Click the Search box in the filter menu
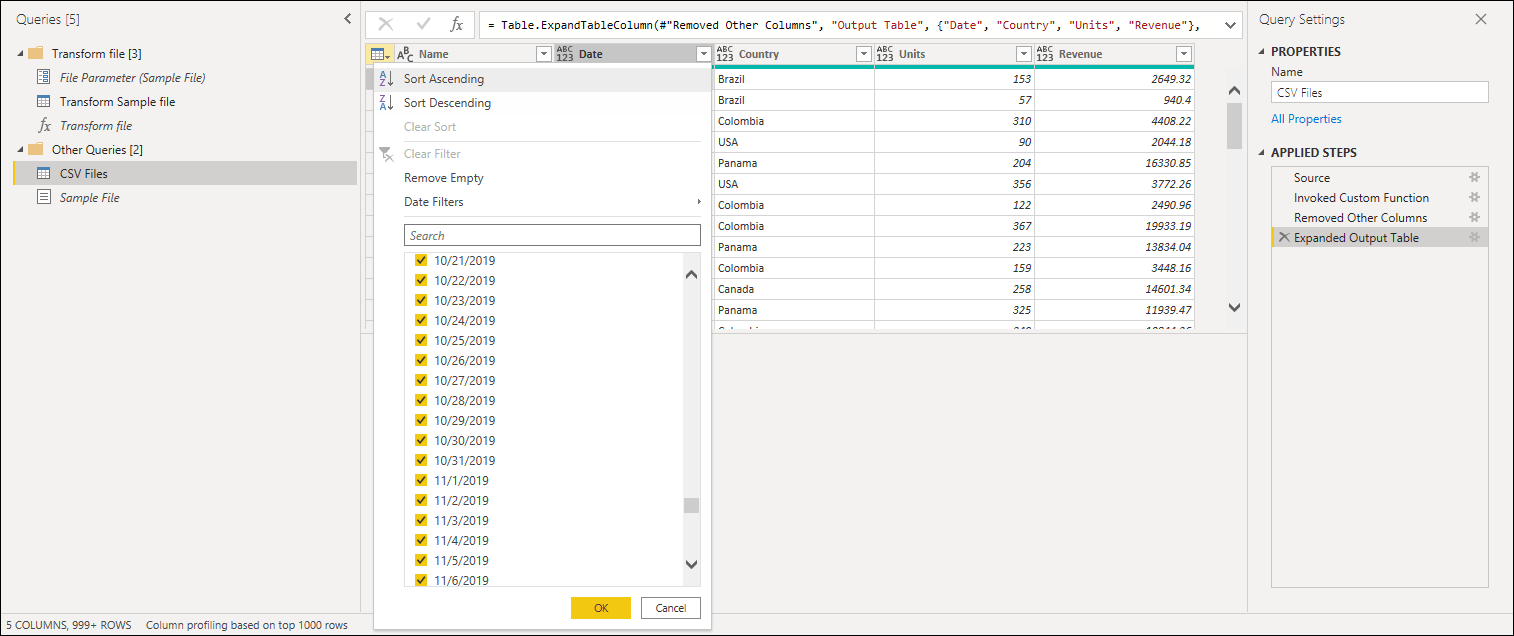This screenshot has width=1514, height=636. pos(552,234)
